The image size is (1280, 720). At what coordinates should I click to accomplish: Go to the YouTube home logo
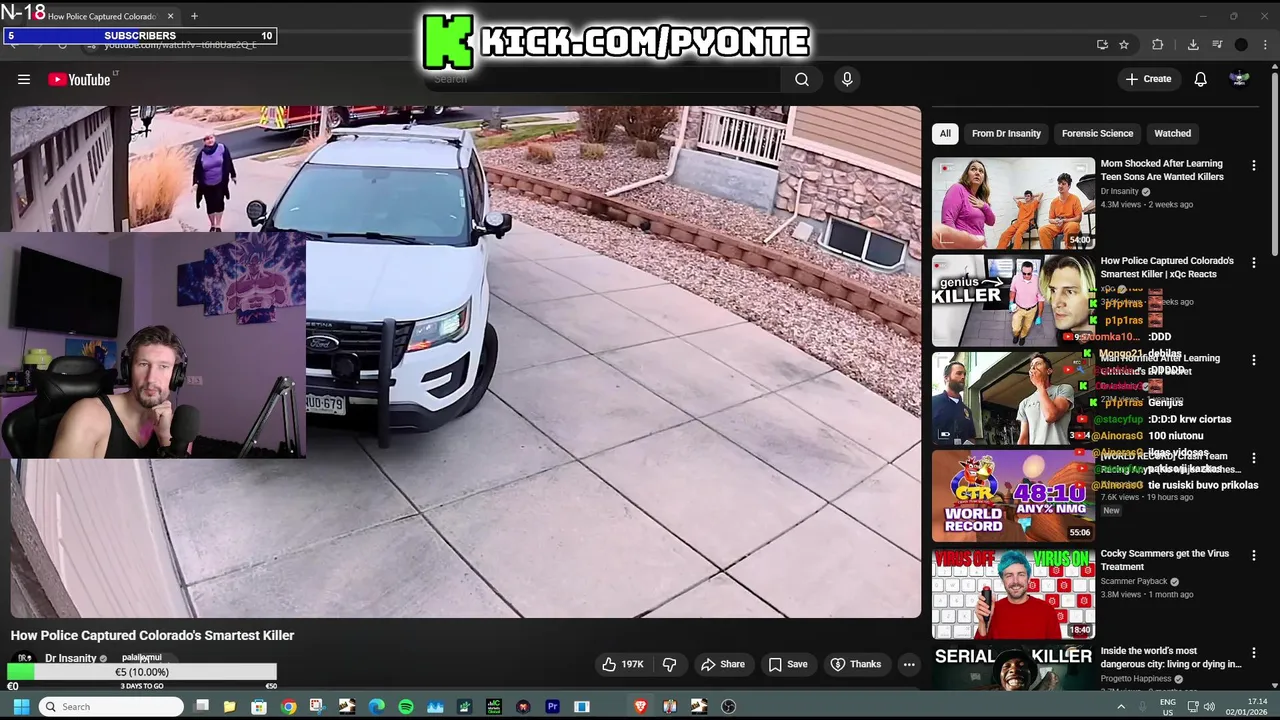click(79, 79)
